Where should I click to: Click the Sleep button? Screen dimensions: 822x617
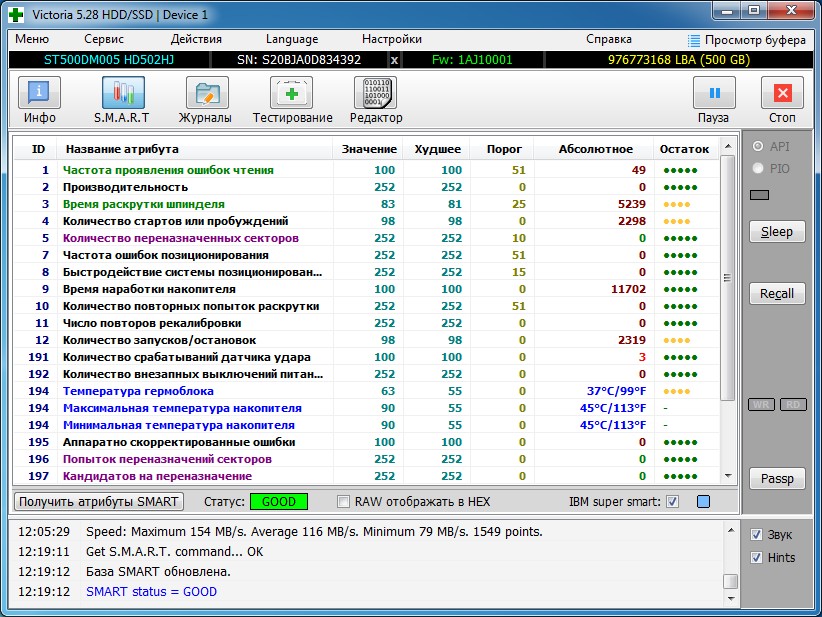tap(777, 232)
